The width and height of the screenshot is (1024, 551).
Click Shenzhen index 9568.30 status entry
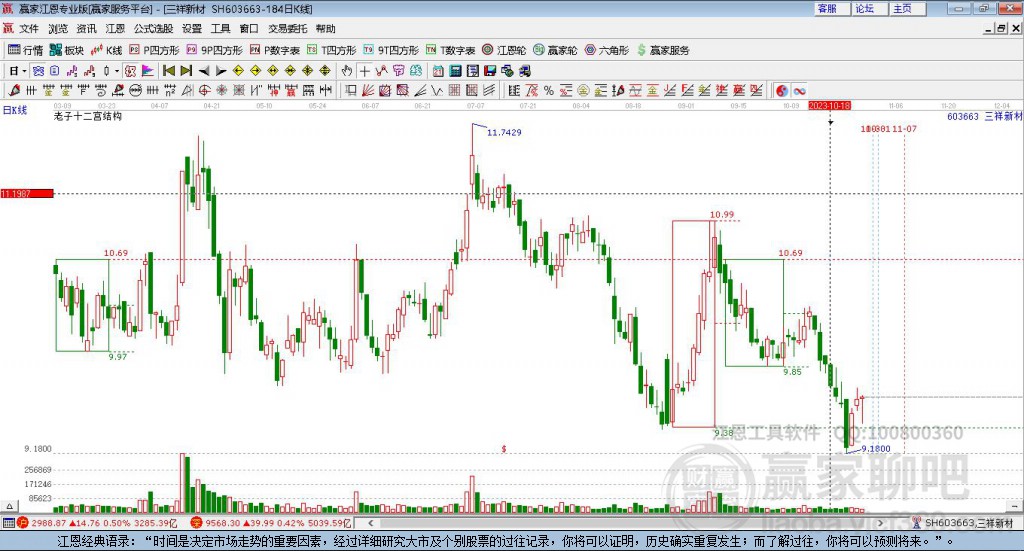pos(271,523)
